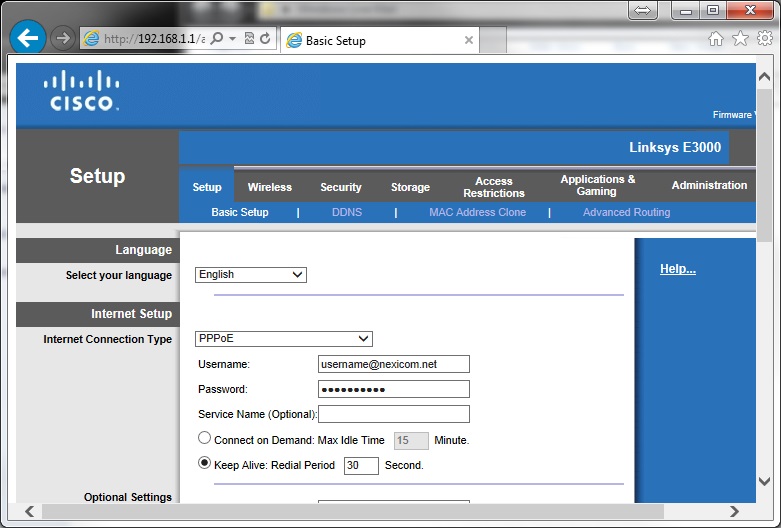Click the Service Name input field
This screenshot has height=528, width=781.
393,414
